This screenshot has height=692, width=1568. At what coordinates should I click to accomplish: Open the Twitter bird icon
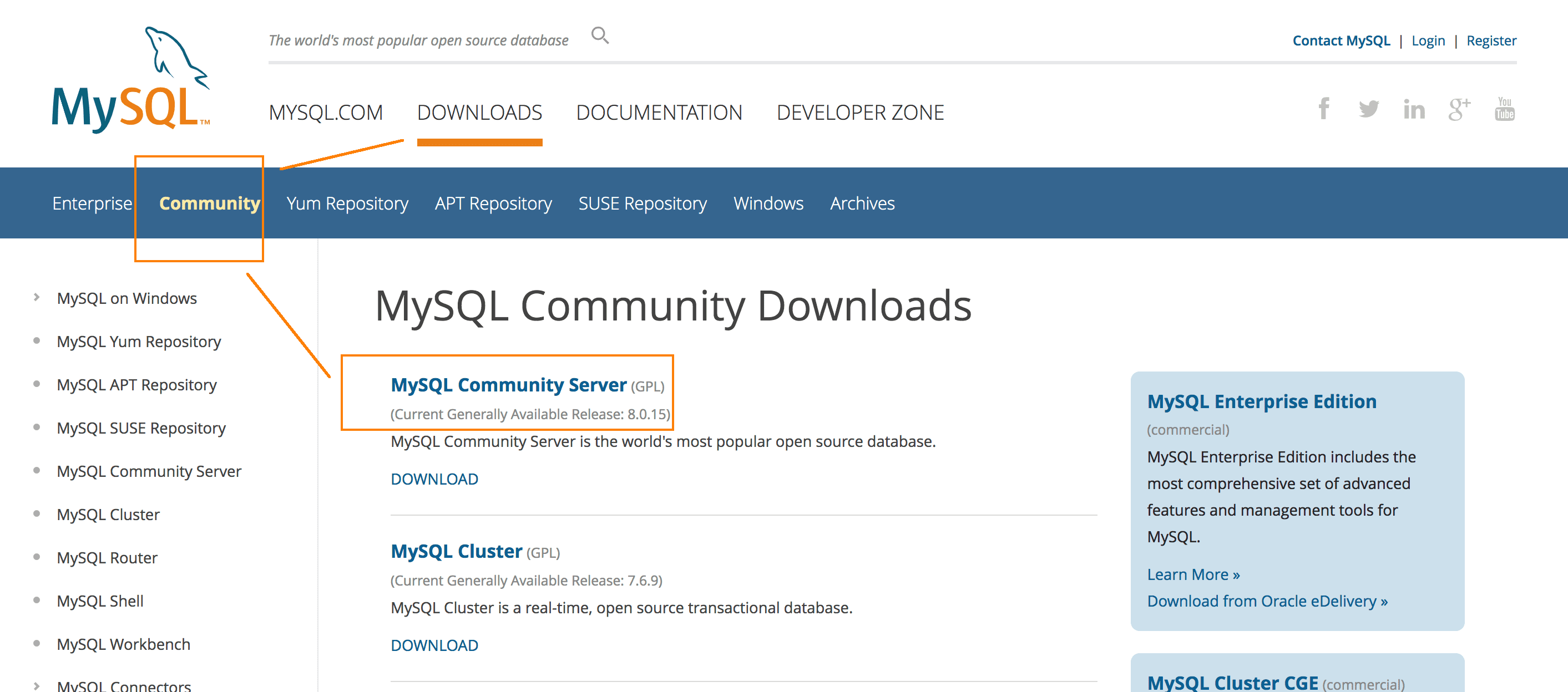(1368, 109)
